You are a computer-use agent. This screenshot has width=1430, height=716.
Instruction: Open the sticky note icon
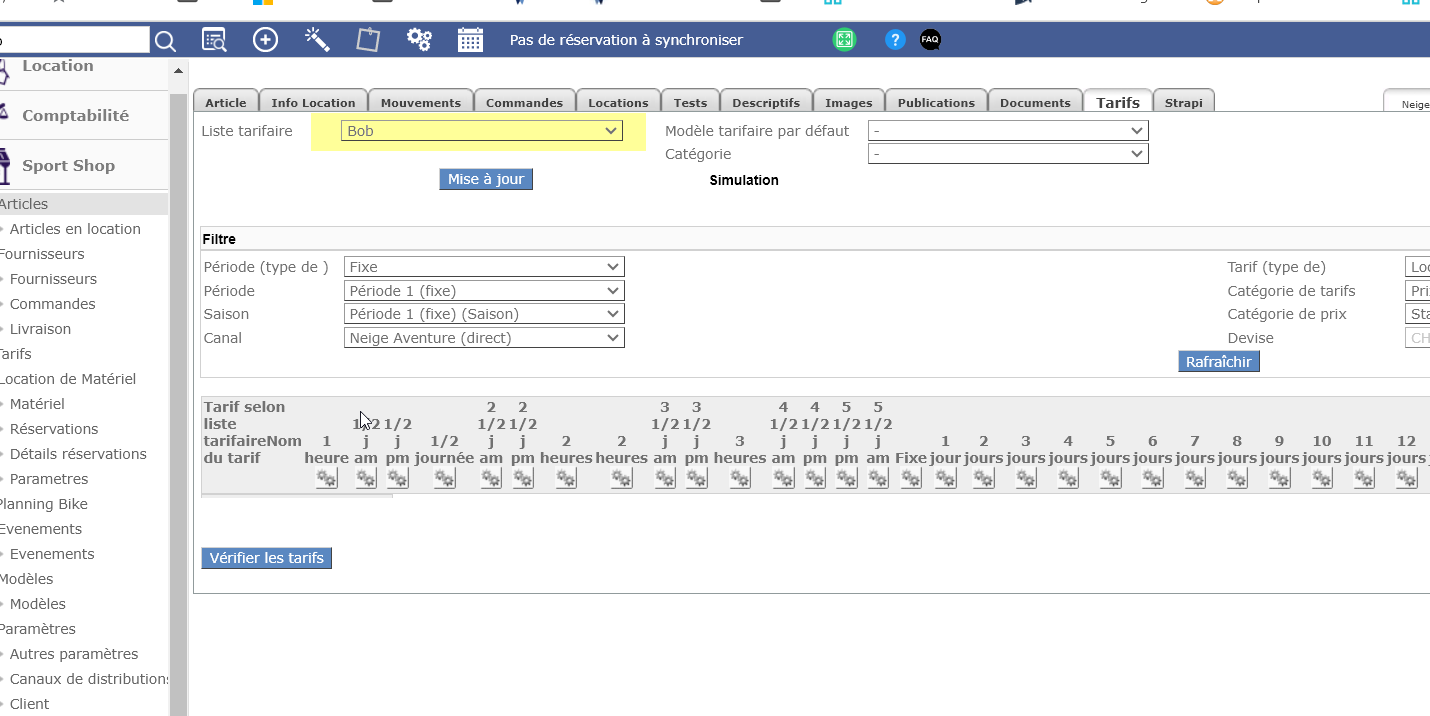click(368, 40)
